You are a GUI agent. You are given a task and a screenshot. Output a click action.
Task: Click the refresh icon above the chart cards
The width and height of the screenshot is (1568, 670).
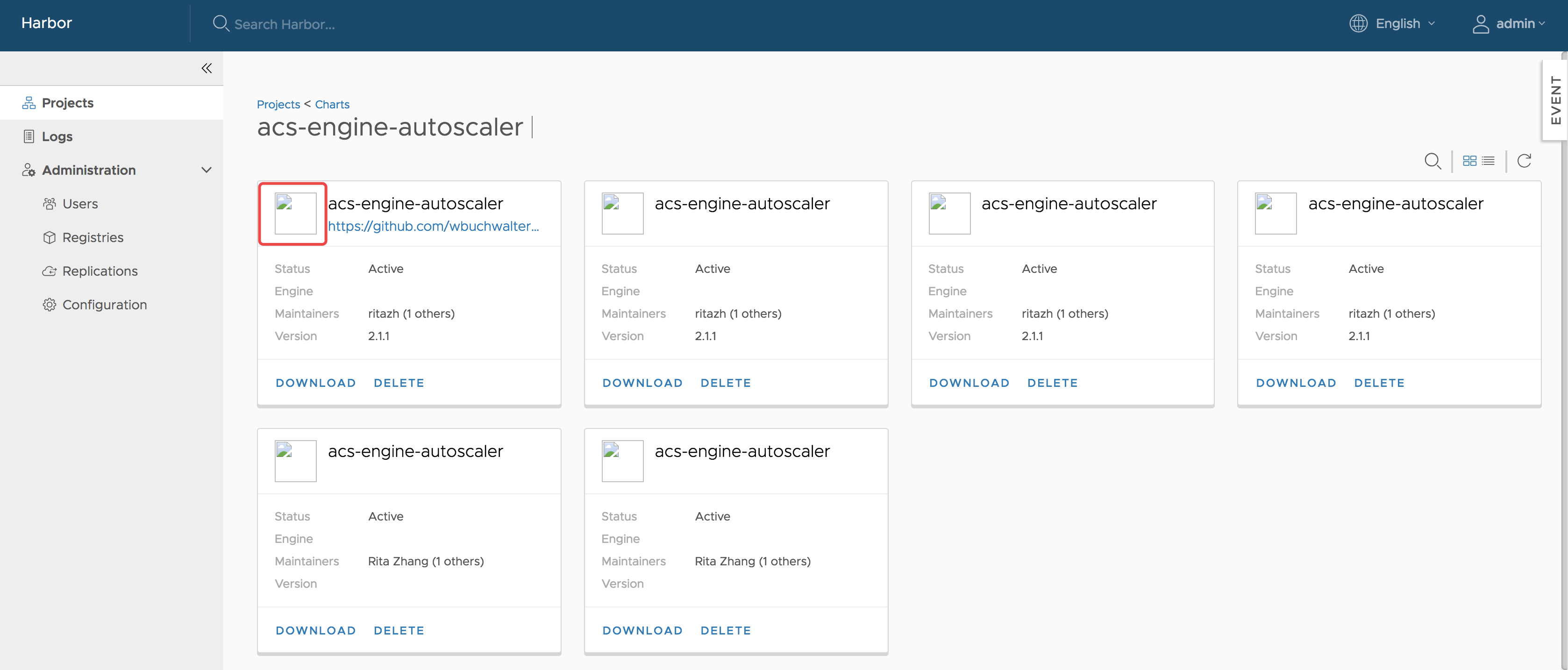click(1525, 161)
